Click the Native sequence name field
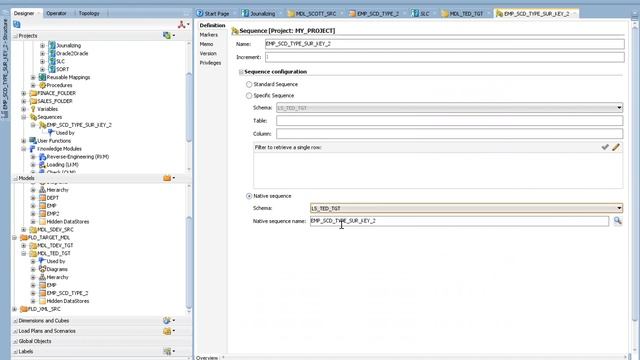The width and height of the screenshot is (640, 360). (459, 221)
